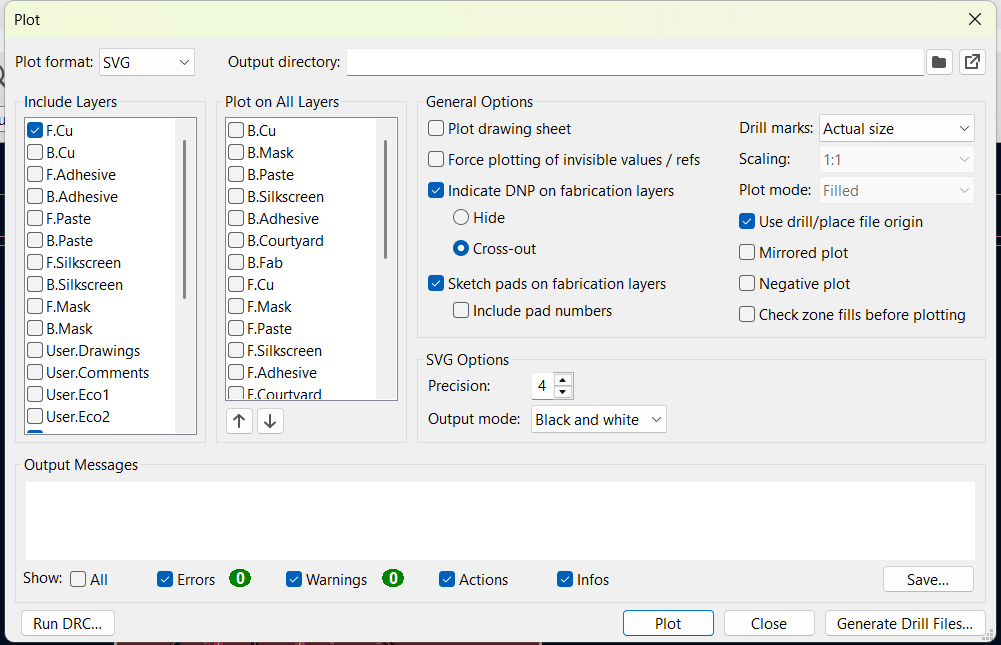Check F.Mask in Include Layers
Viewport: 1001px width, 645px height.
click(x=35, y=307)
